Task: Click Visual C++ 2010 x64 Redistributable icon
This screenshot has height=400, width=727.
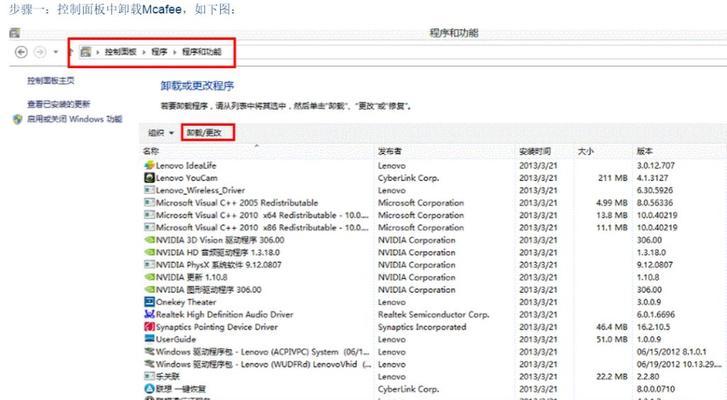Action: click(149, 215)
